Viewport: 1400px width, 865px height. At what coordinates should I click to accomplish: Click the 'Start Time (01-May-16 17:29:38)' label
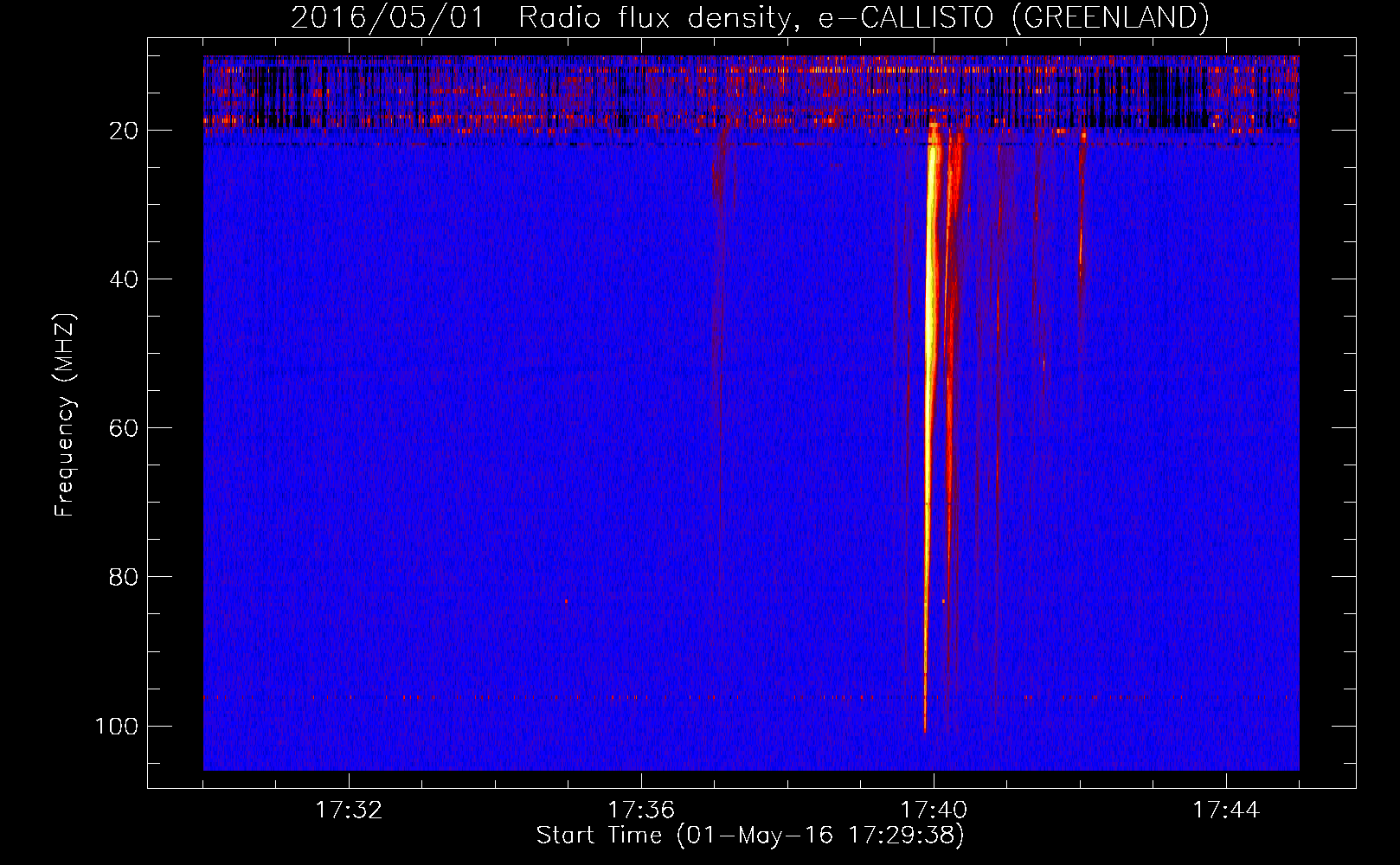(x=750, y=836)
